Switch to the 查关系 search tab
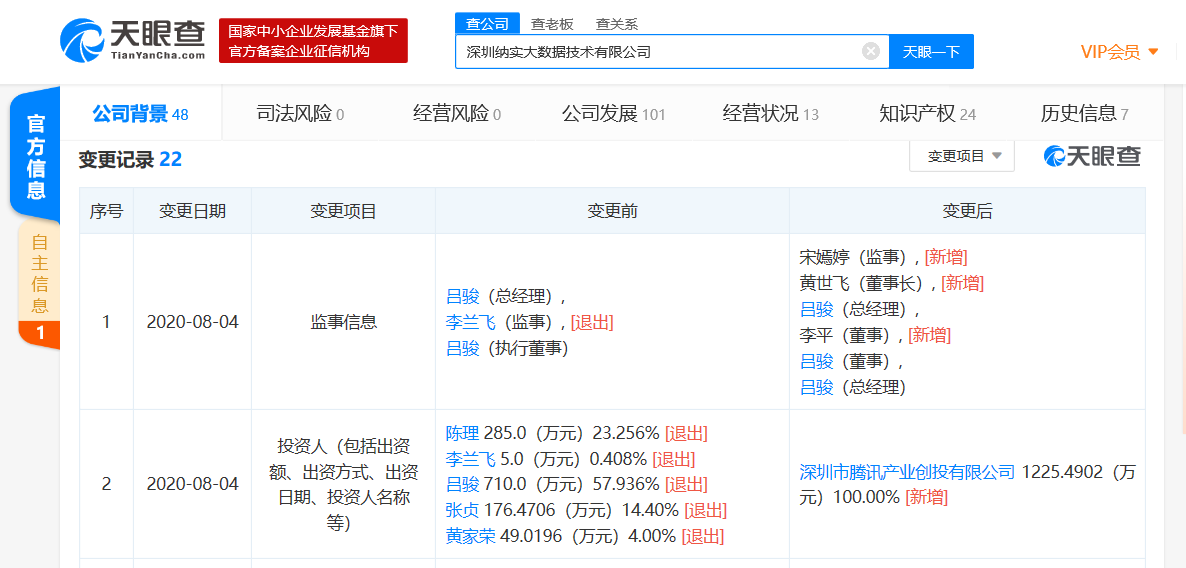Screen dimensions: 1186x568 point(616,24)
